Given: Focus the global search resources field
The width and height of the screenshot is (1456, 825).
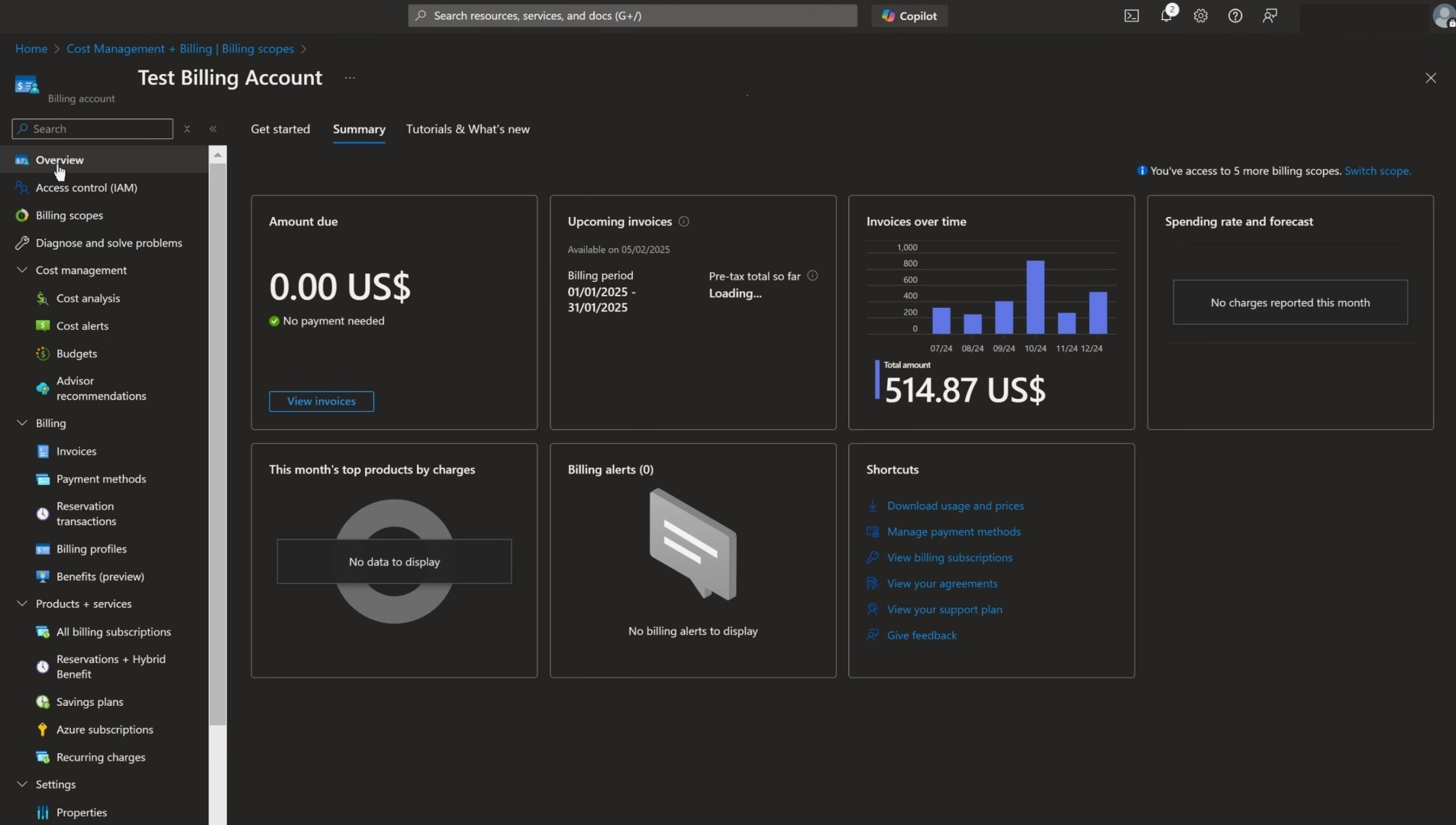Looking at the screenshot, I should coord(632,15).
